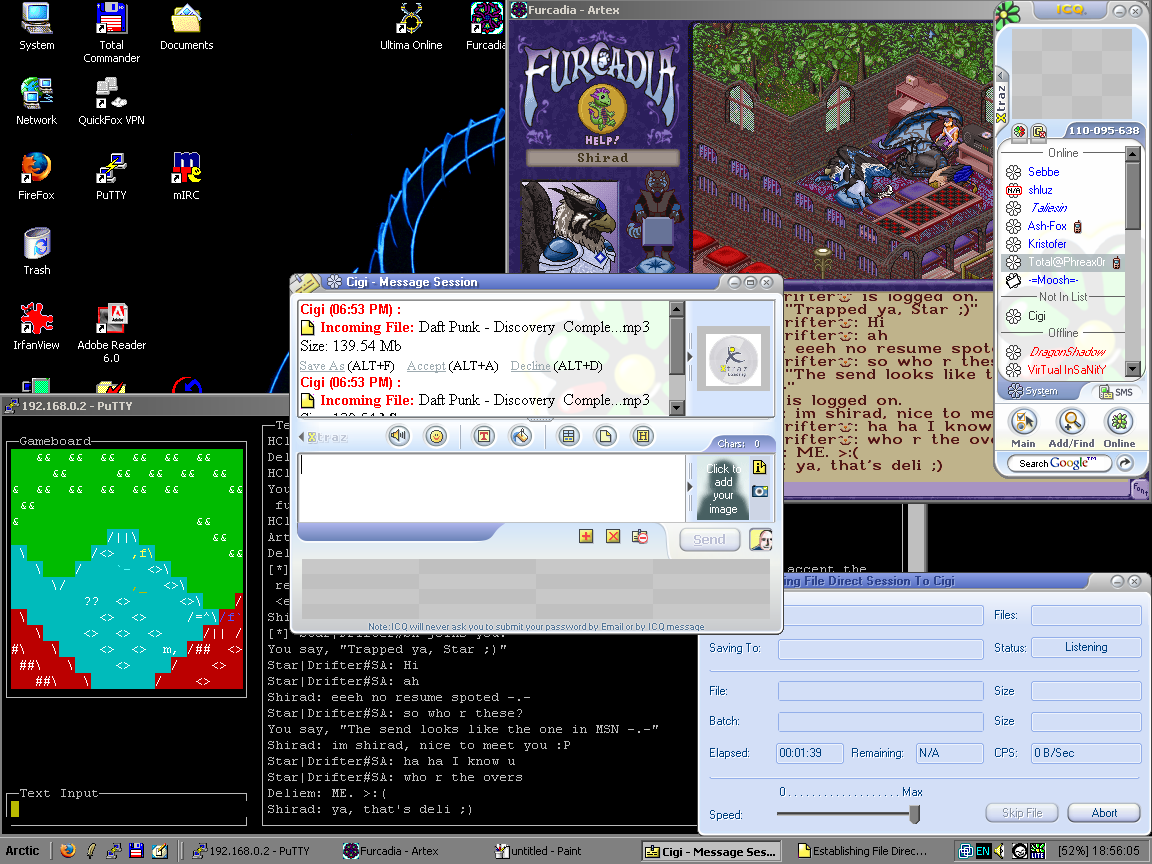Open Total Commander desktop icon
This screenshot has width=1152, height=864.
pyautogui.click(x=111, y=33)
